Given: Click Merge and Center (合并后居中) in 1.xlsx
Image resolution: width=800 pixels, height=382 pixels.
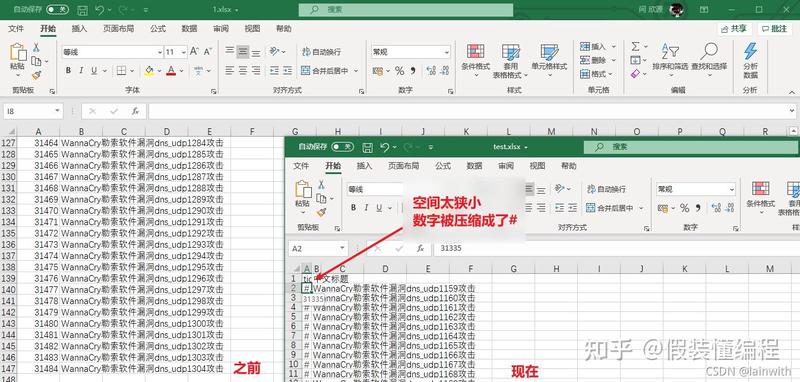Looking at the screenshot, I should (x=325, y=71).
